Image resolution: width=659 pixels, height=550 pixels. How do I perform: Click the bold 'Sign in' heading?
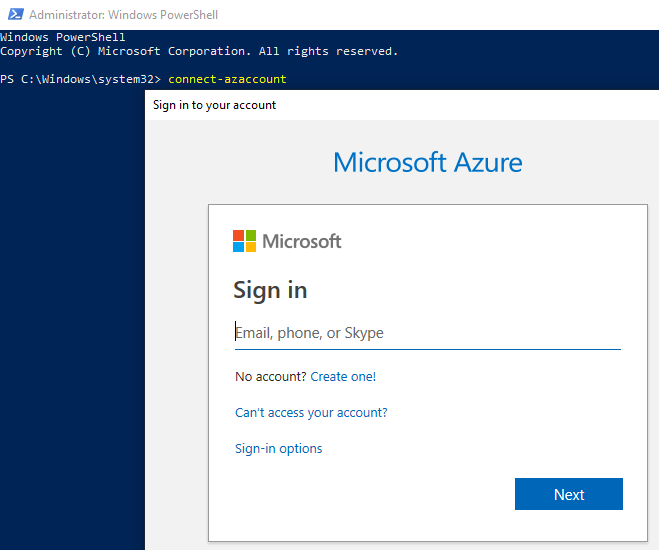(x=270, y=290)
